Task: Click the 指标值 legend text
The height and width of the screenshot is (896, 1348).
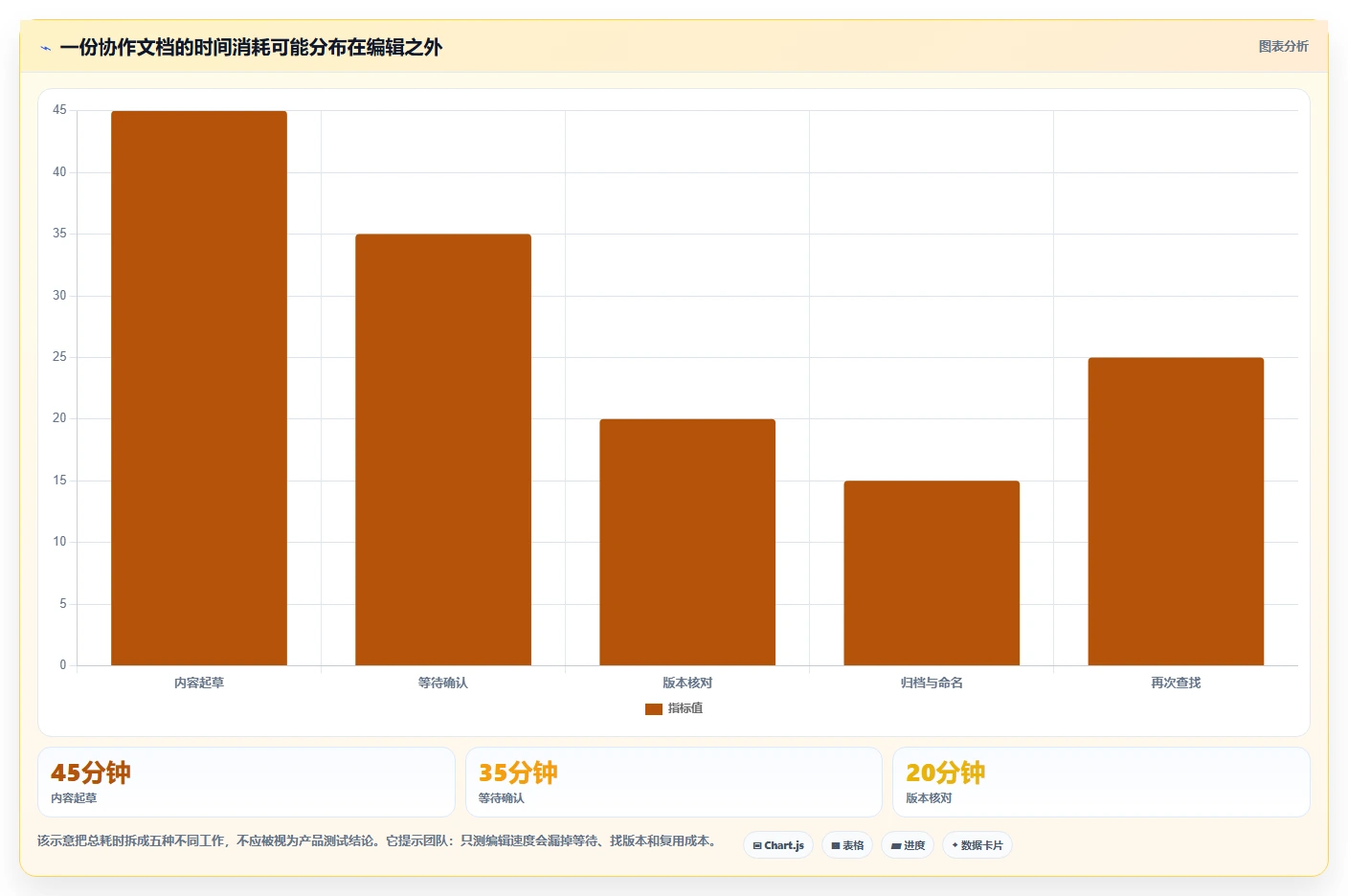Action: [685, 708]
